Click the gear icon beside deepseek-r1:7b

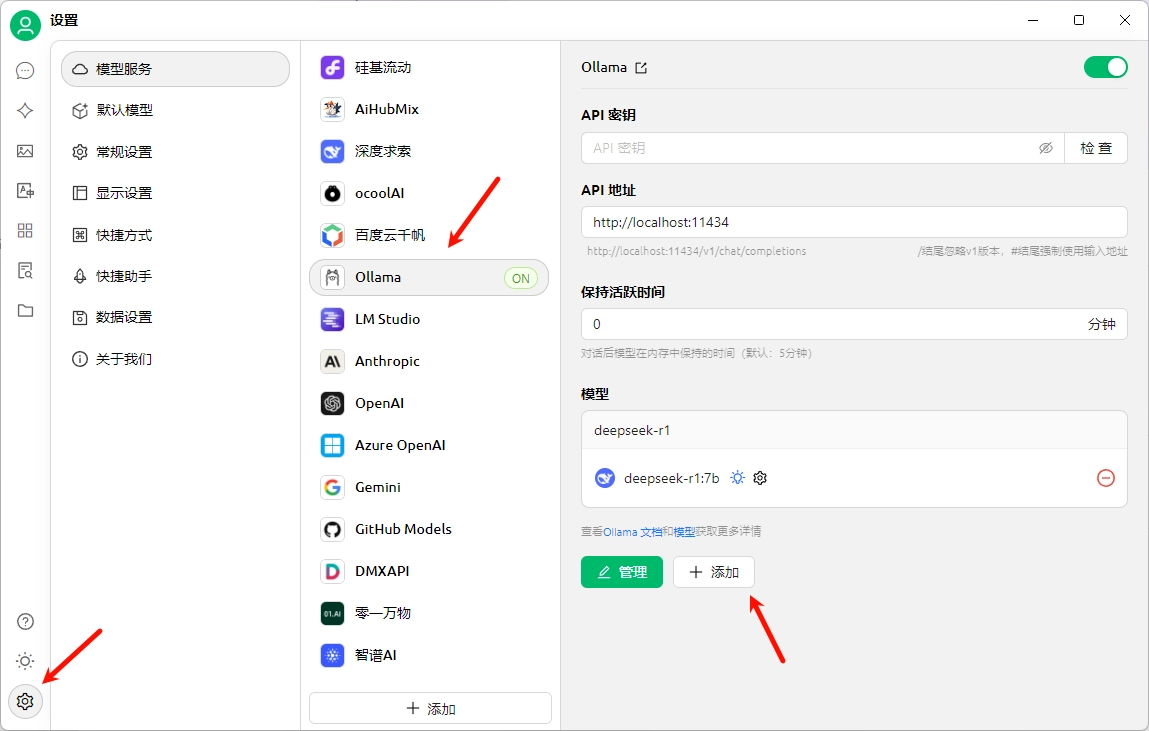point(760,478)
